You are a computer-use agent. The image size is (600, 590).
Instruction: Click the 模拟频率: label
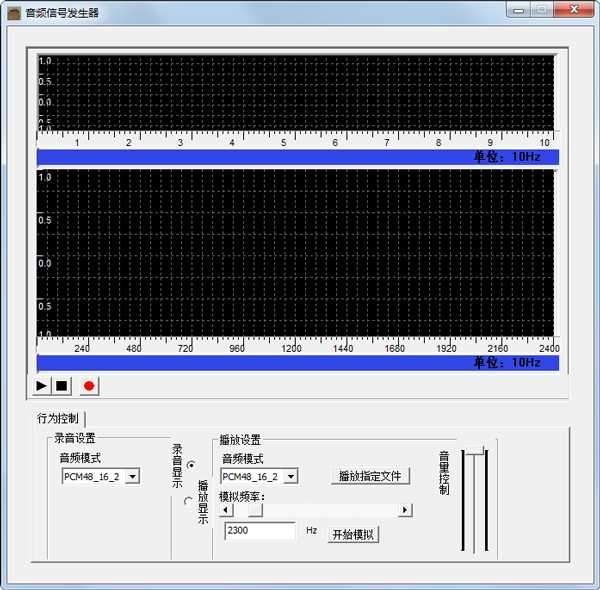(x=242, y=497)
